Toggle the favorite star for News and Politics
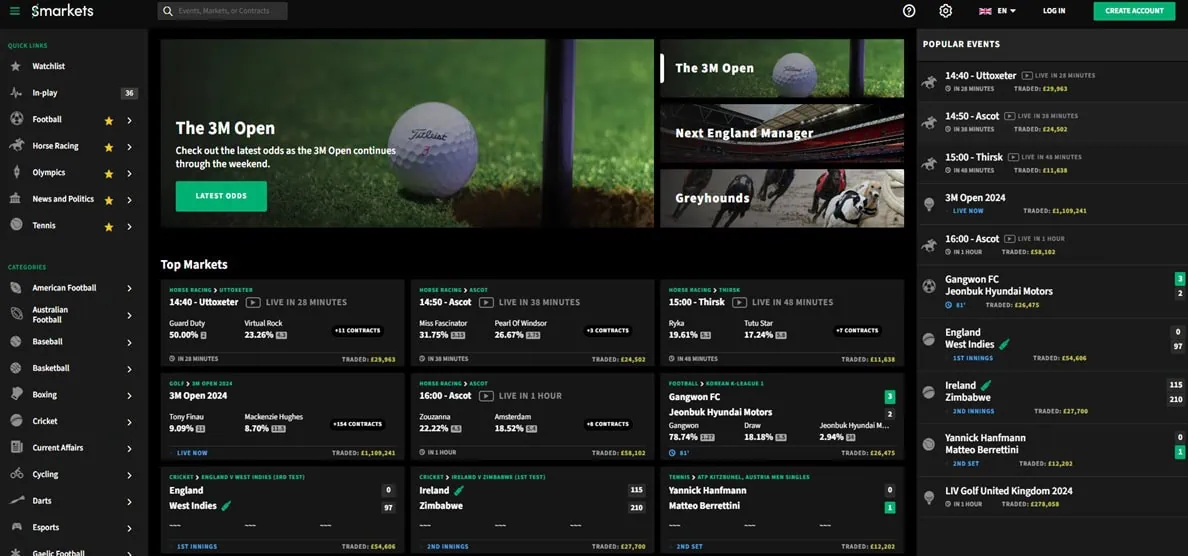Screen dimensions: 1188x556 [x=108, y=200]
